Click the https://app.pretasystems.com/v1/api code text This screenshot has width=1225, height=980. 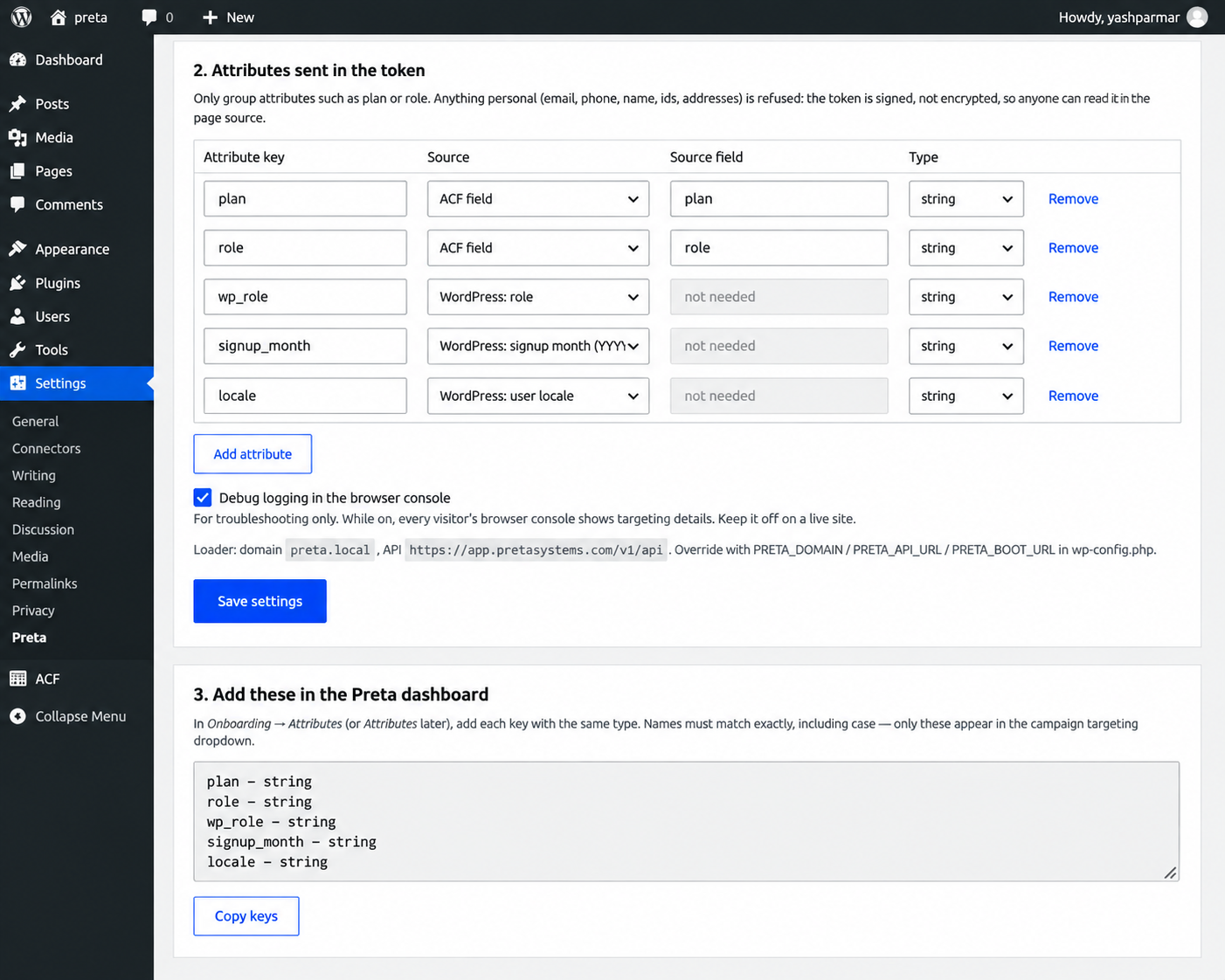(x=536, y=549)
